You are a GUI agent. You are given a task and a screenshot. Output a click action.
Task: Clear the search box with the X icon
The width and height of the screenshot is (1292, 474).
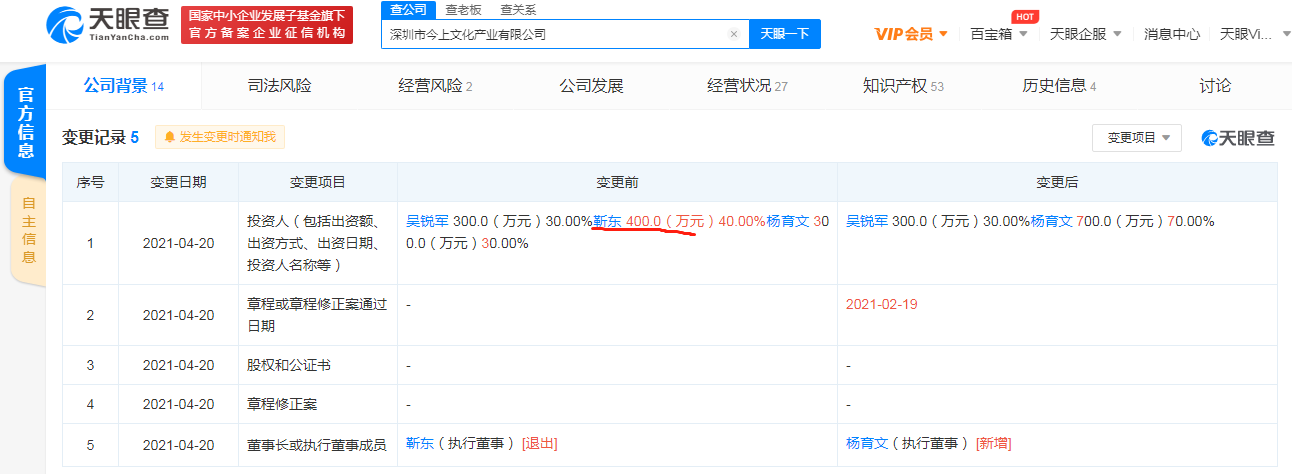[x=734, y=34]
